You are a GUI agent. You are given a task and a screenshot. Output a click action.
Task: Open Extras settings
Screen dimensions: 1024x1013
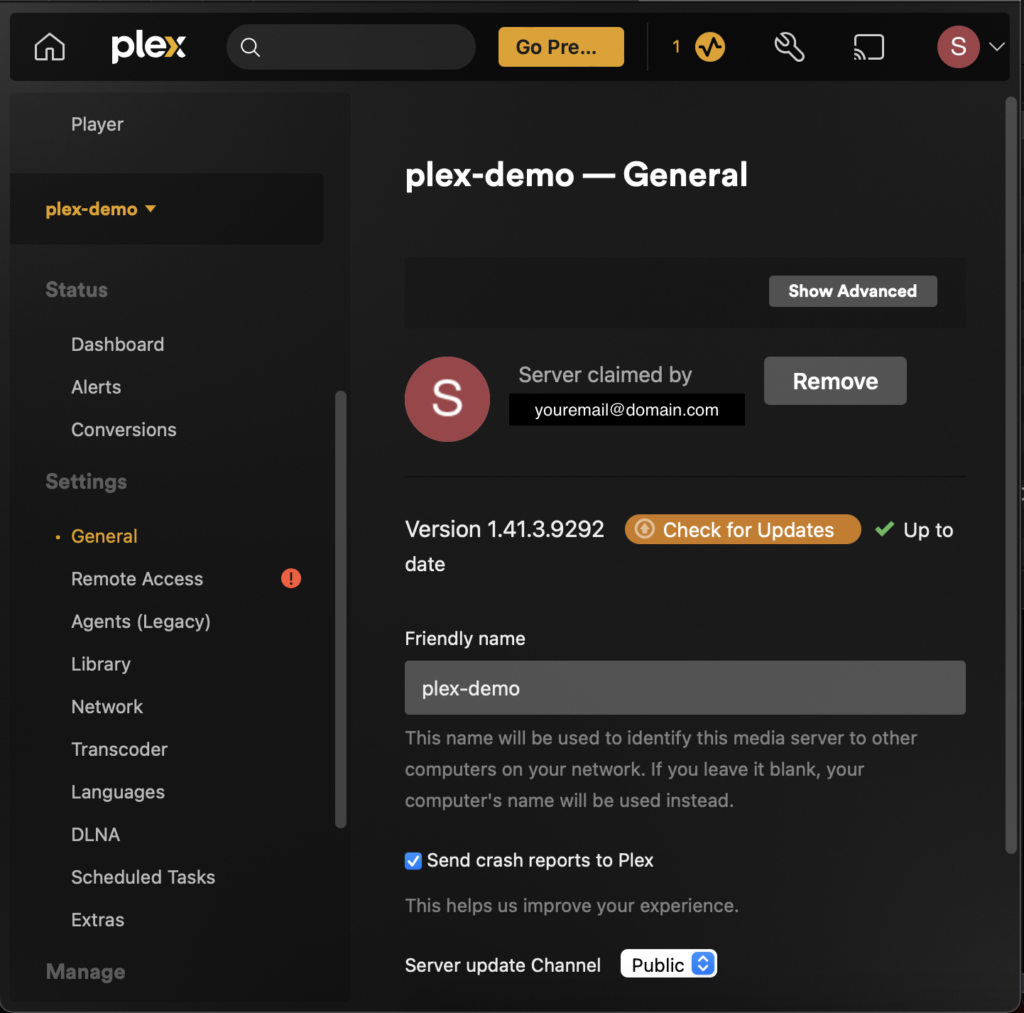(x=97, y=920)
